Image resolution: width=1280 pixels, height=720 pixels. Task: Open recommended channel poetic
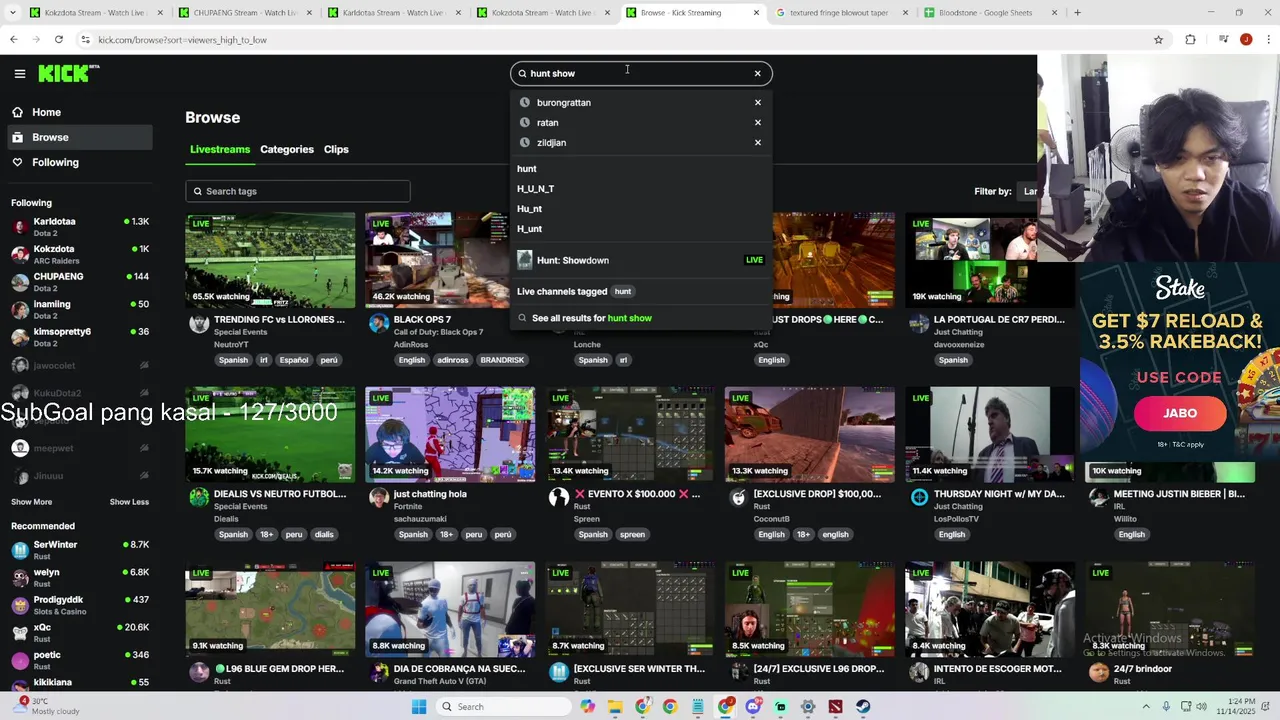80,659
